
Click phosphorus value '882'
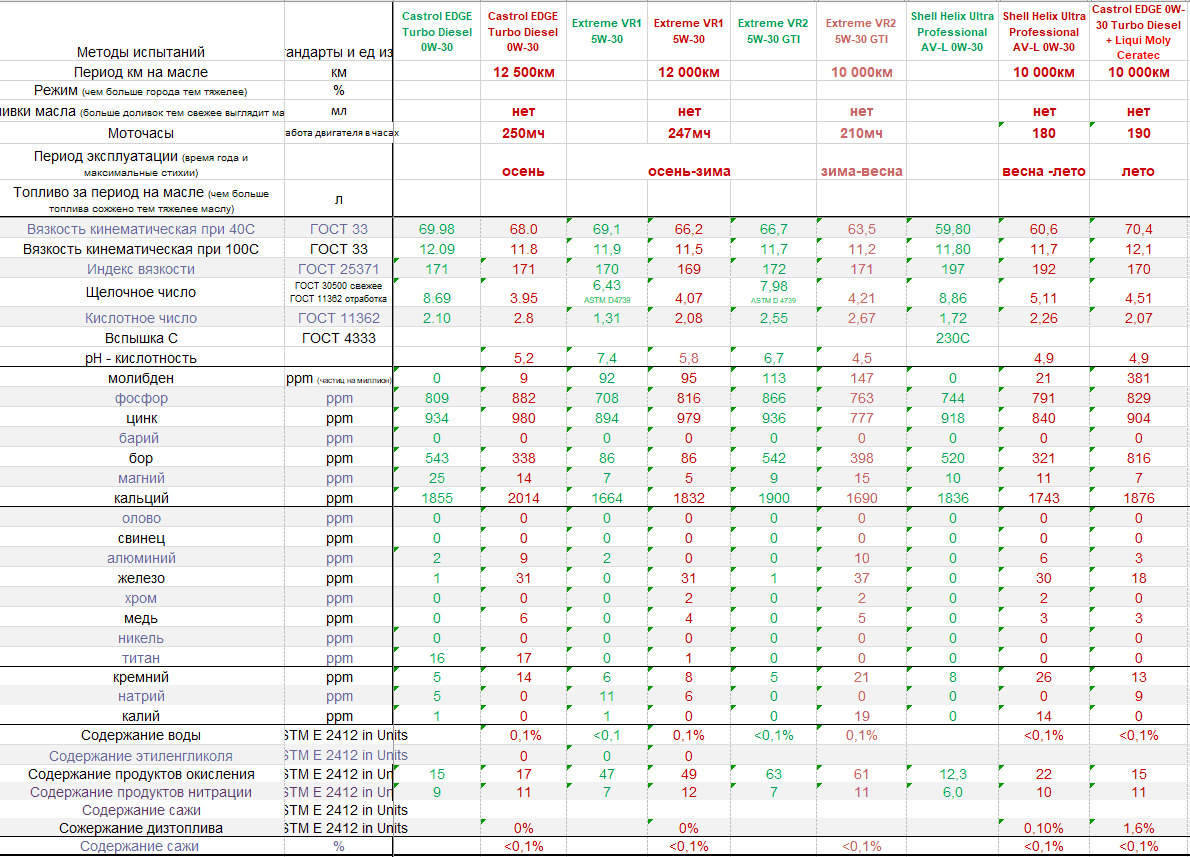[524, 399]
